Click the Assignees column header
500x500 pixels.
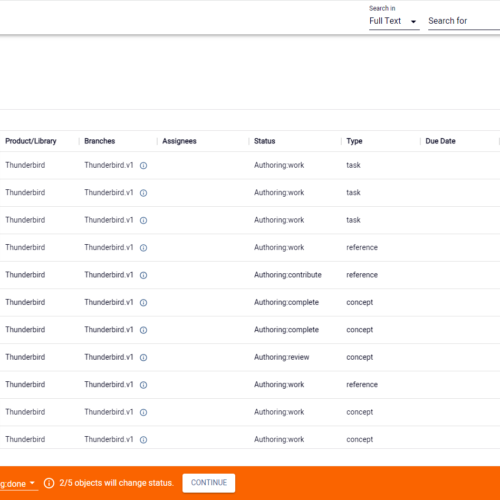179,141
